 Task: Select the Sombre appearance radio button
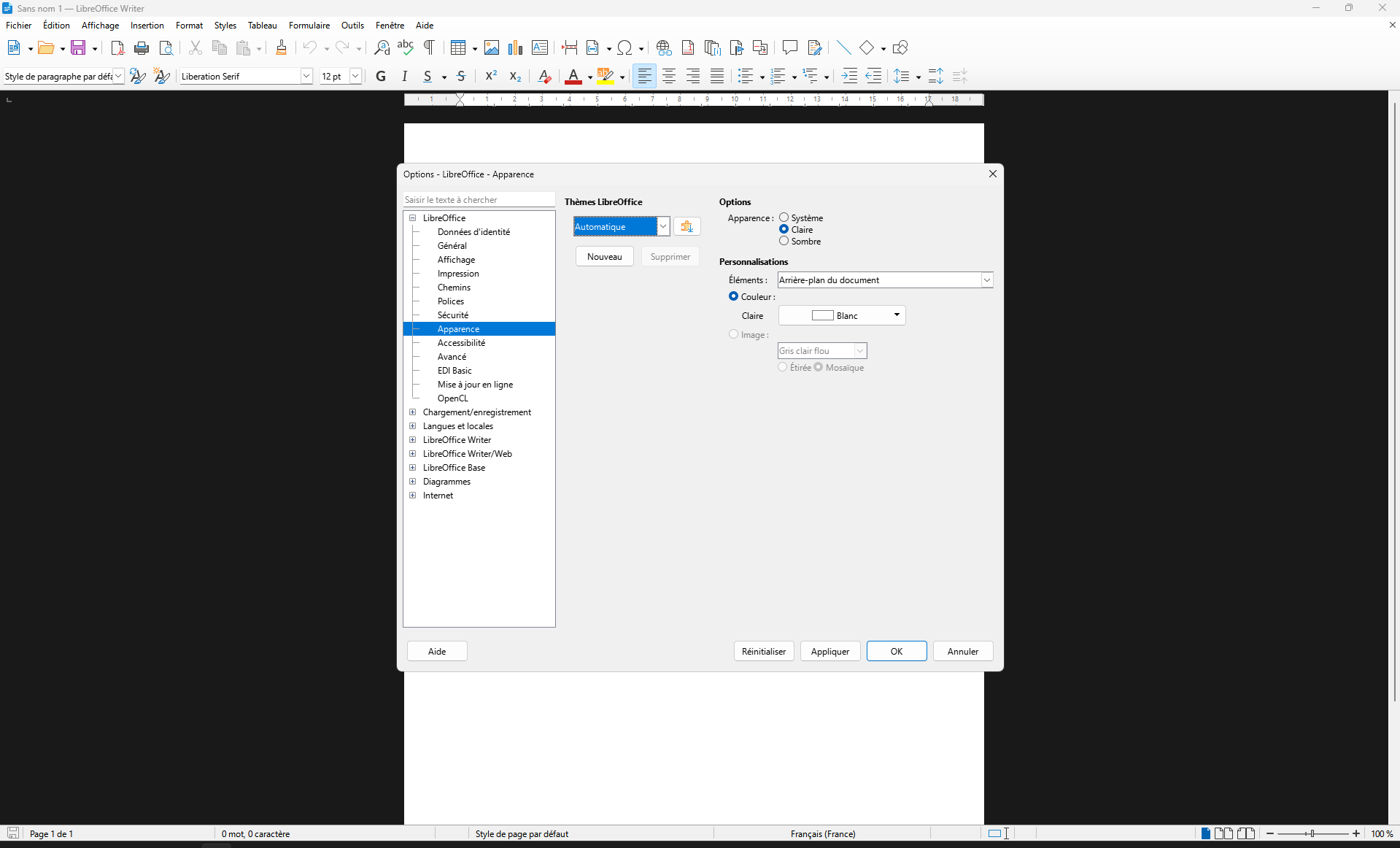(x=784, y=241)
